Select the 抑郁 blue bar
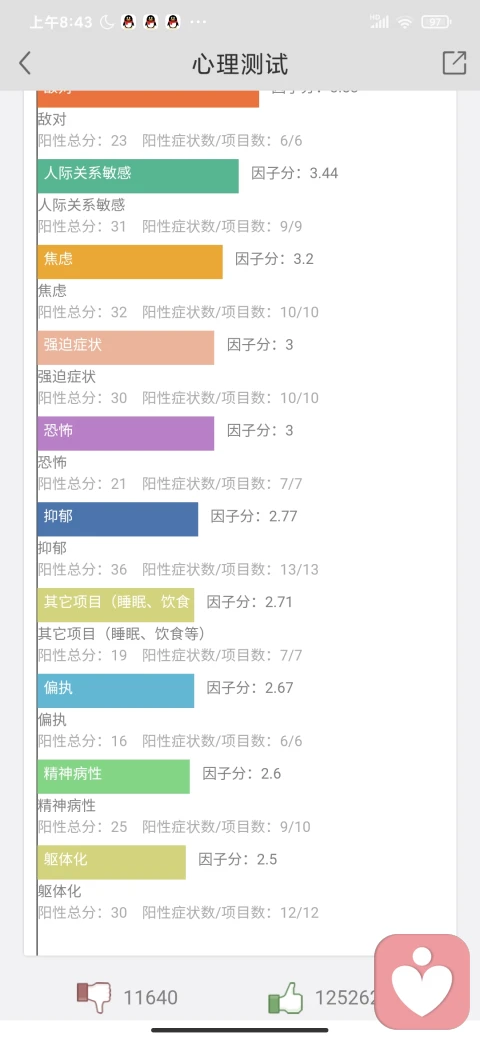This screenshot has width=480, height=1040. (118, 519)
